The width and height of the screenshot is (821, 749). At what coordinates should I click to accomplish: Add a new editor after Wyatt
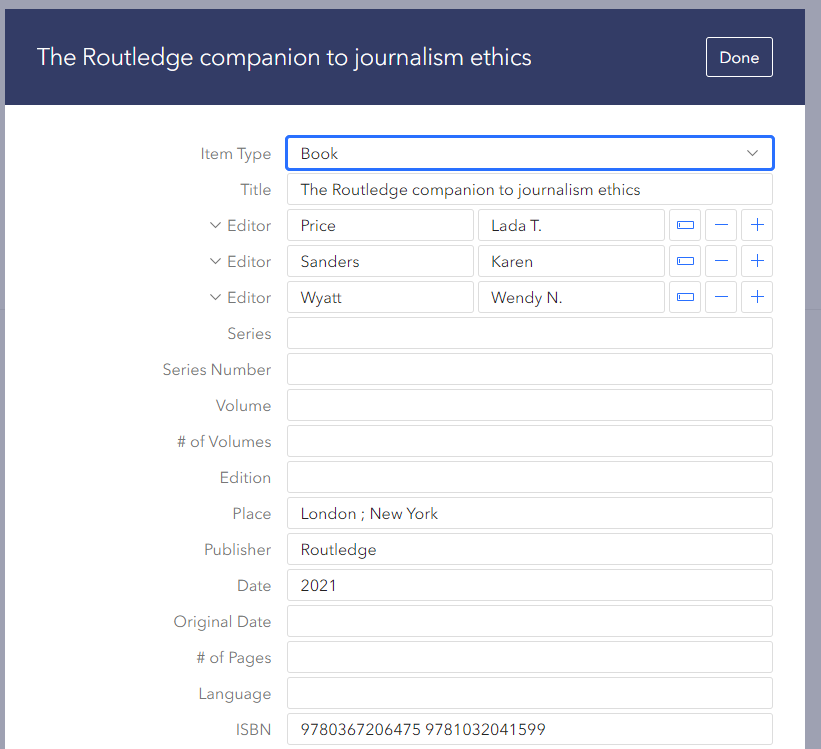point(757,297)
